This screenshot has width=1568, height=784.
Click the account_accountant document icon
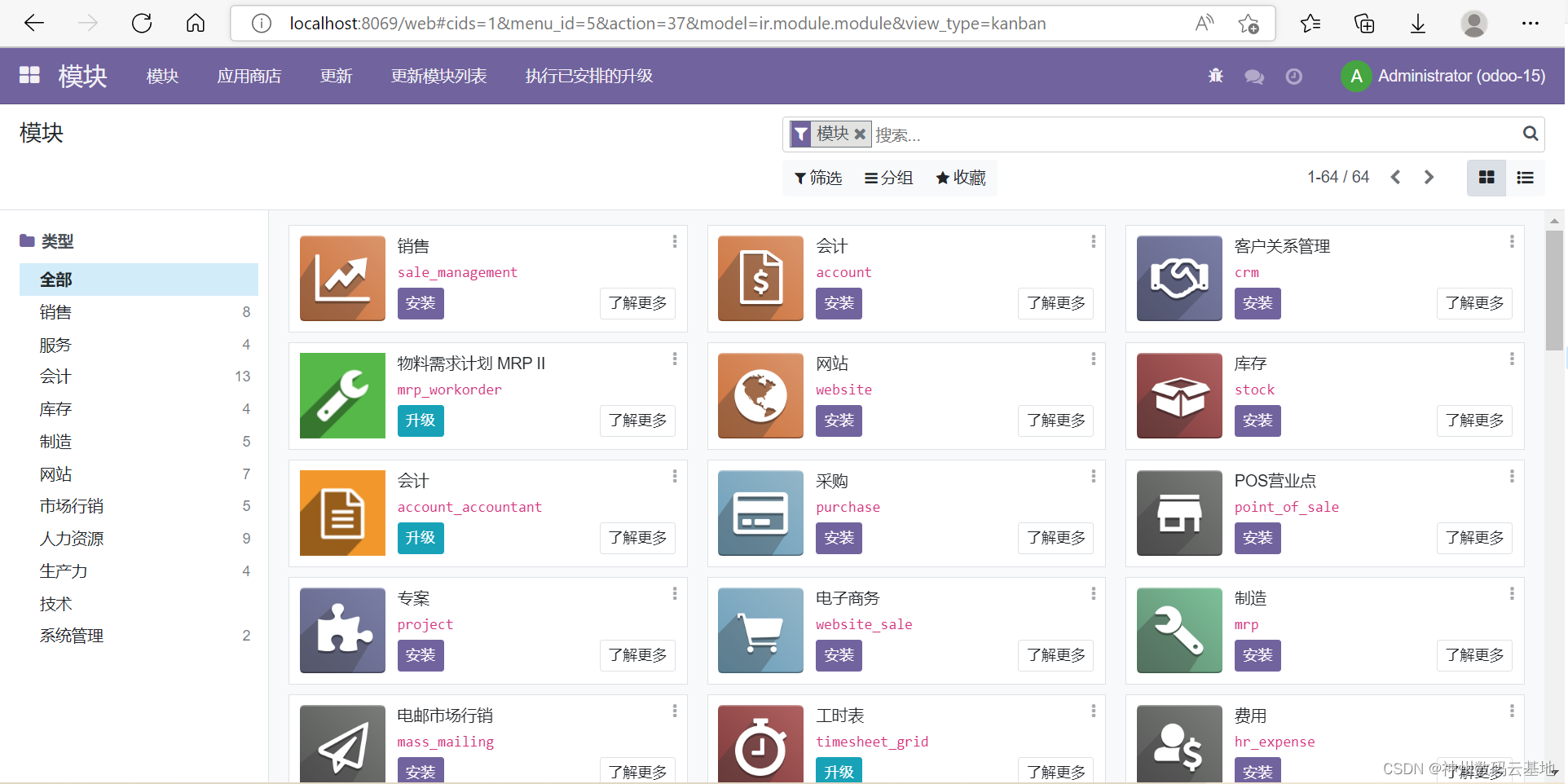[x=342, y=513]
